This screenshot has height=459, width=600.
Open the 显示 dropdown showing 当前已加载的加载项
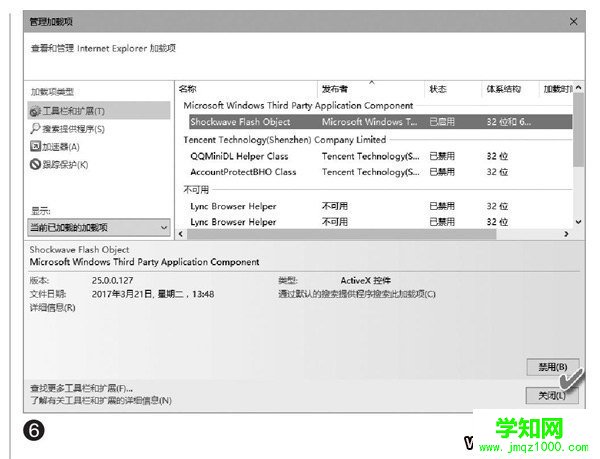point(99,228)
